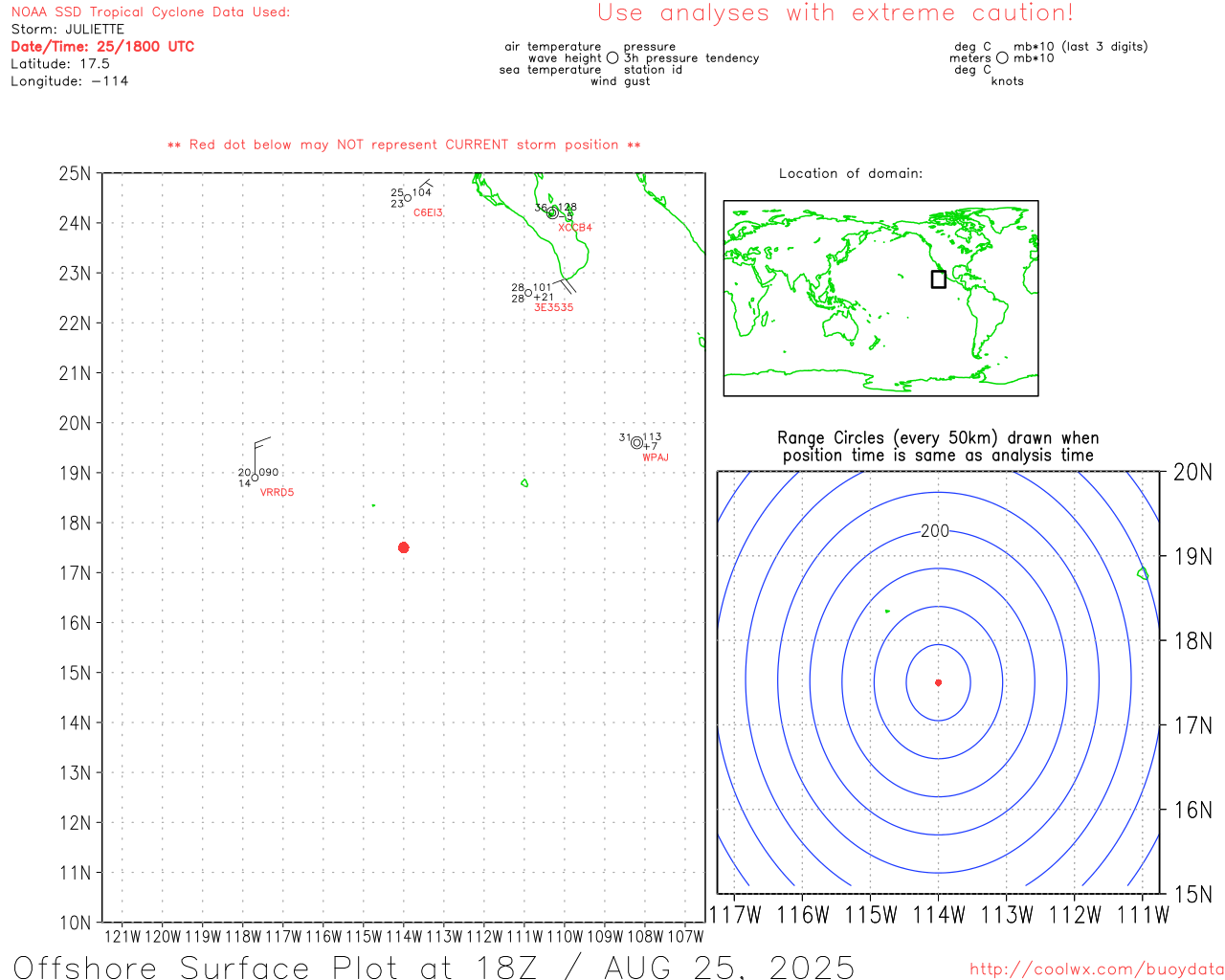Click the 'Latitude: 17.5' text
The width and height of the screenshot is (1225, 980).
click(x=60, y=63)
